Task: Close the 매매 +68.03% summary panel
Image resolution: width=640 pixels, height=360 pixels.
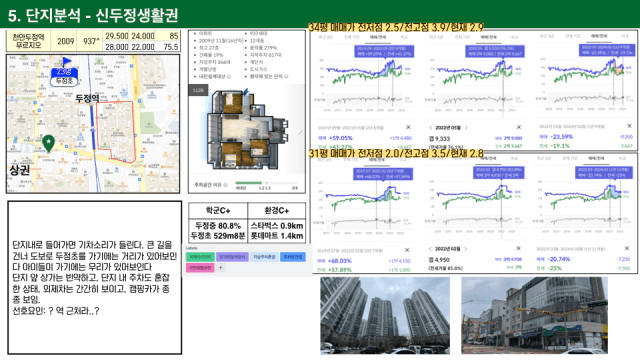Action: [407, 250]
